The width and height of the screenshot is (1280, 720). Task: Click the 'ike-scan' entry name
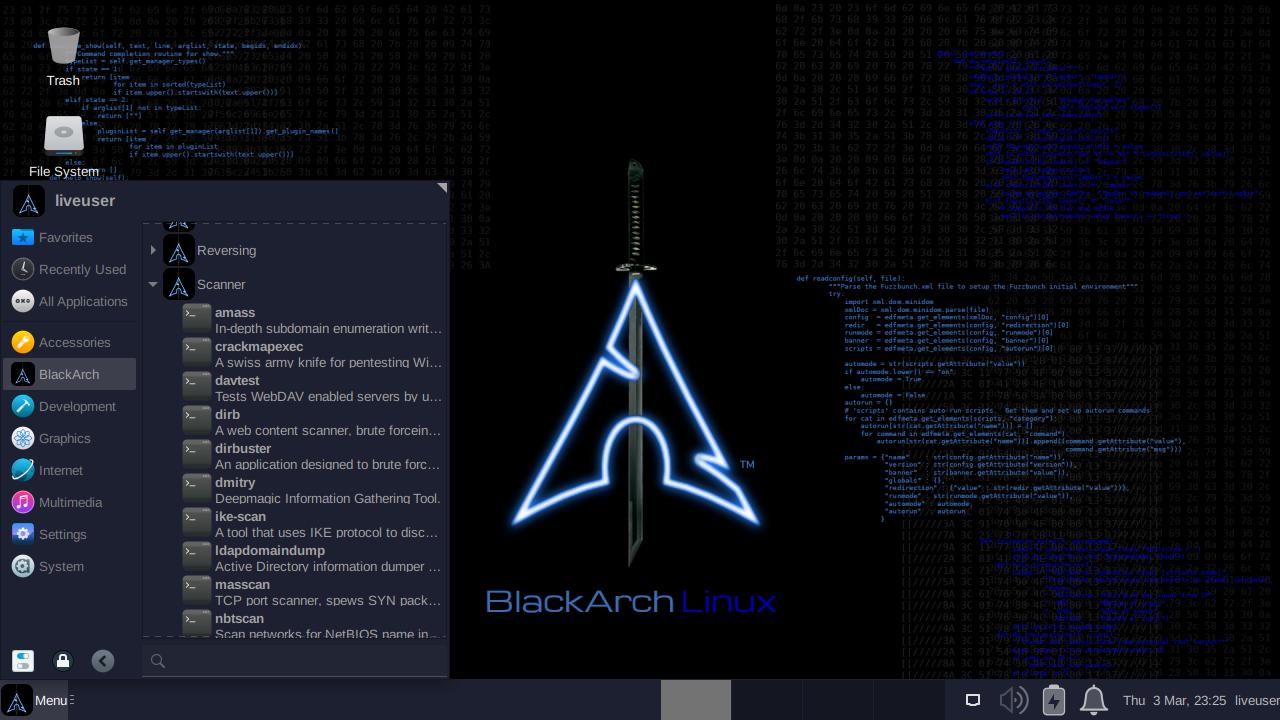(x=240, y=517)
